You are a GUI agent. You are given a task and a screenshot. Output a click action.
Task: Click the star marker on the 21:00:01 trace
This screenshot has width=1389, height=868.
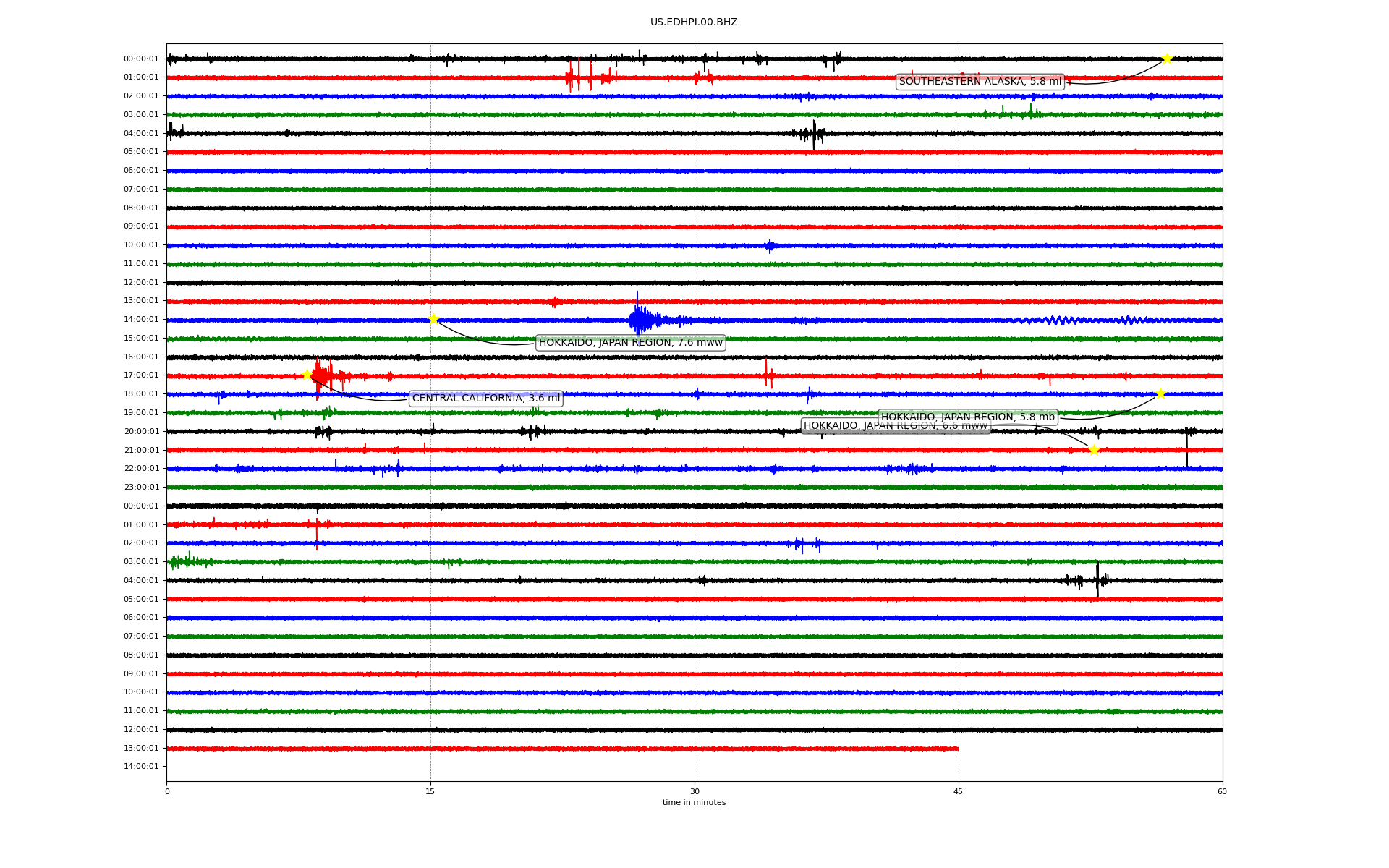point(1093,450)
